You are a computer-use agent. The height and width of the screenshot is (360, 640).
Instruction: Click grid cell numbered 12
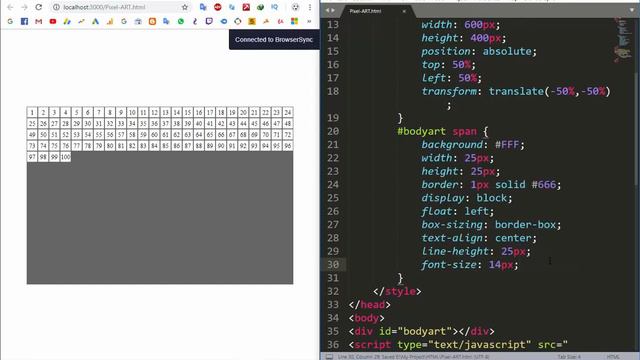[x=154, y=112]
